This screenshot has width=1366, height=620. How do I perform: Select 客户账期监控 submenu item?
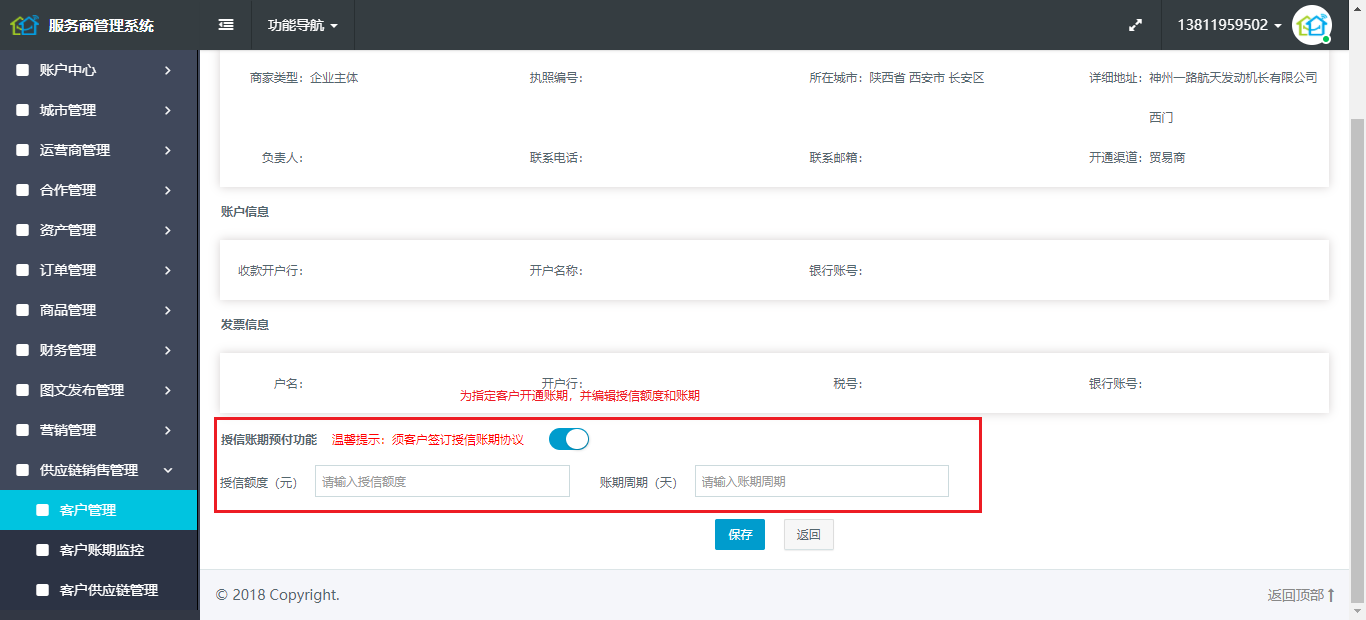(x=99, y=550)
